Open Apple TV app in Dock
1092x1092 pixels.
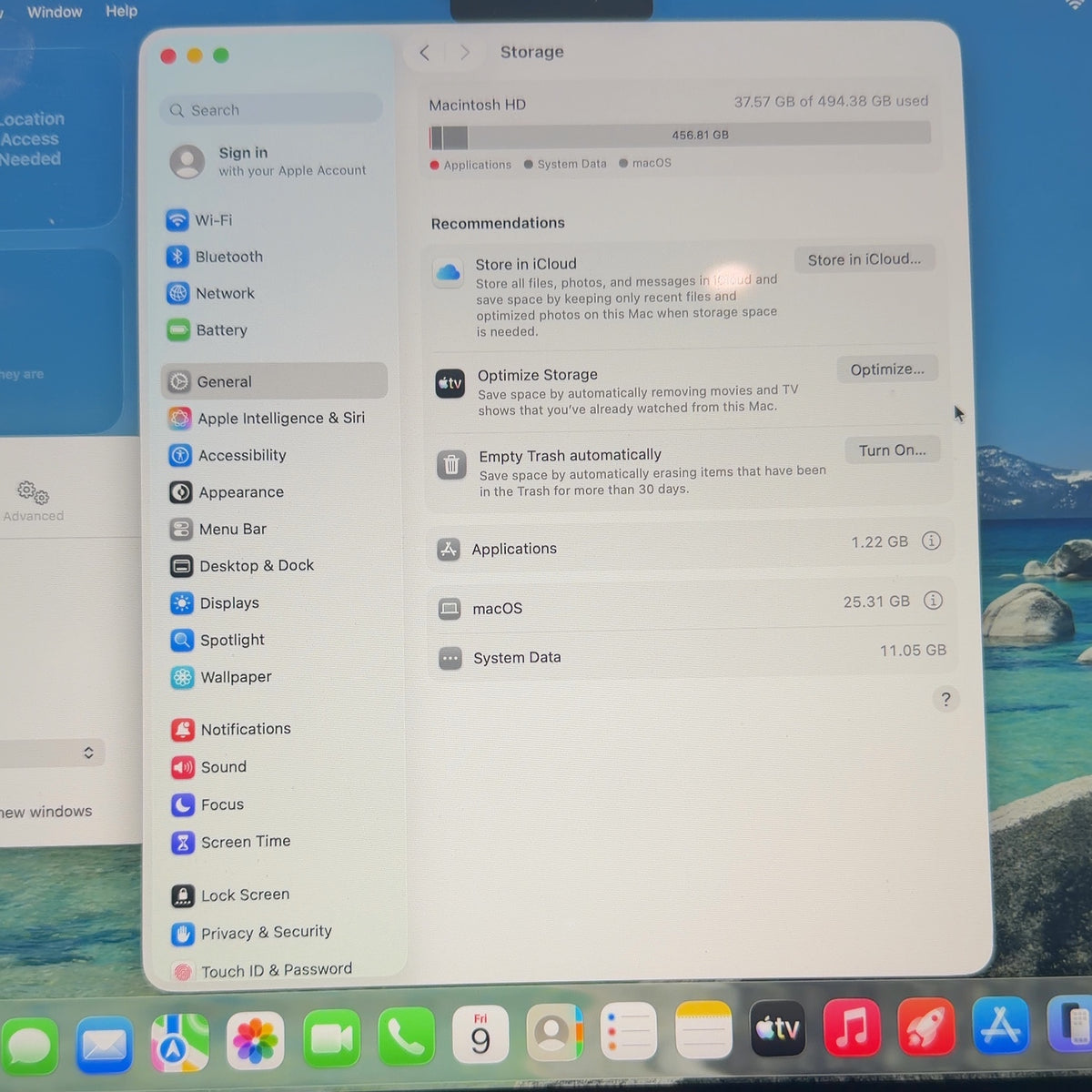pos(777,1029)
